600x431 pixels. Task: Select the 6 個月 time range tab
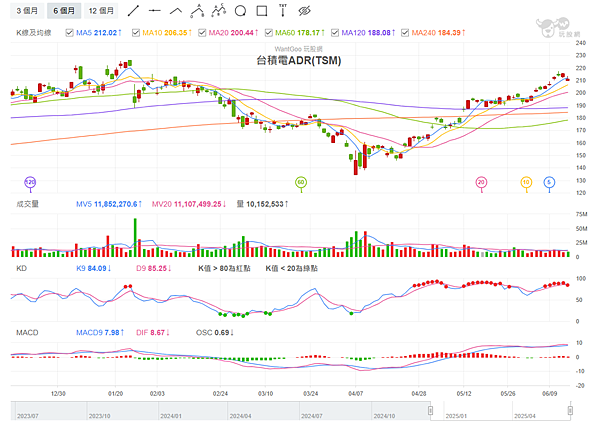(64, 11)
